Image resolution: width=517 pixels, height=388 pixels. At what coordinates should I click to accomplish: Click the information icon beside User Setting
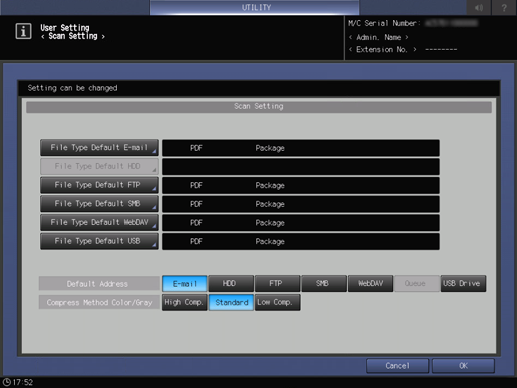(23, 31)
